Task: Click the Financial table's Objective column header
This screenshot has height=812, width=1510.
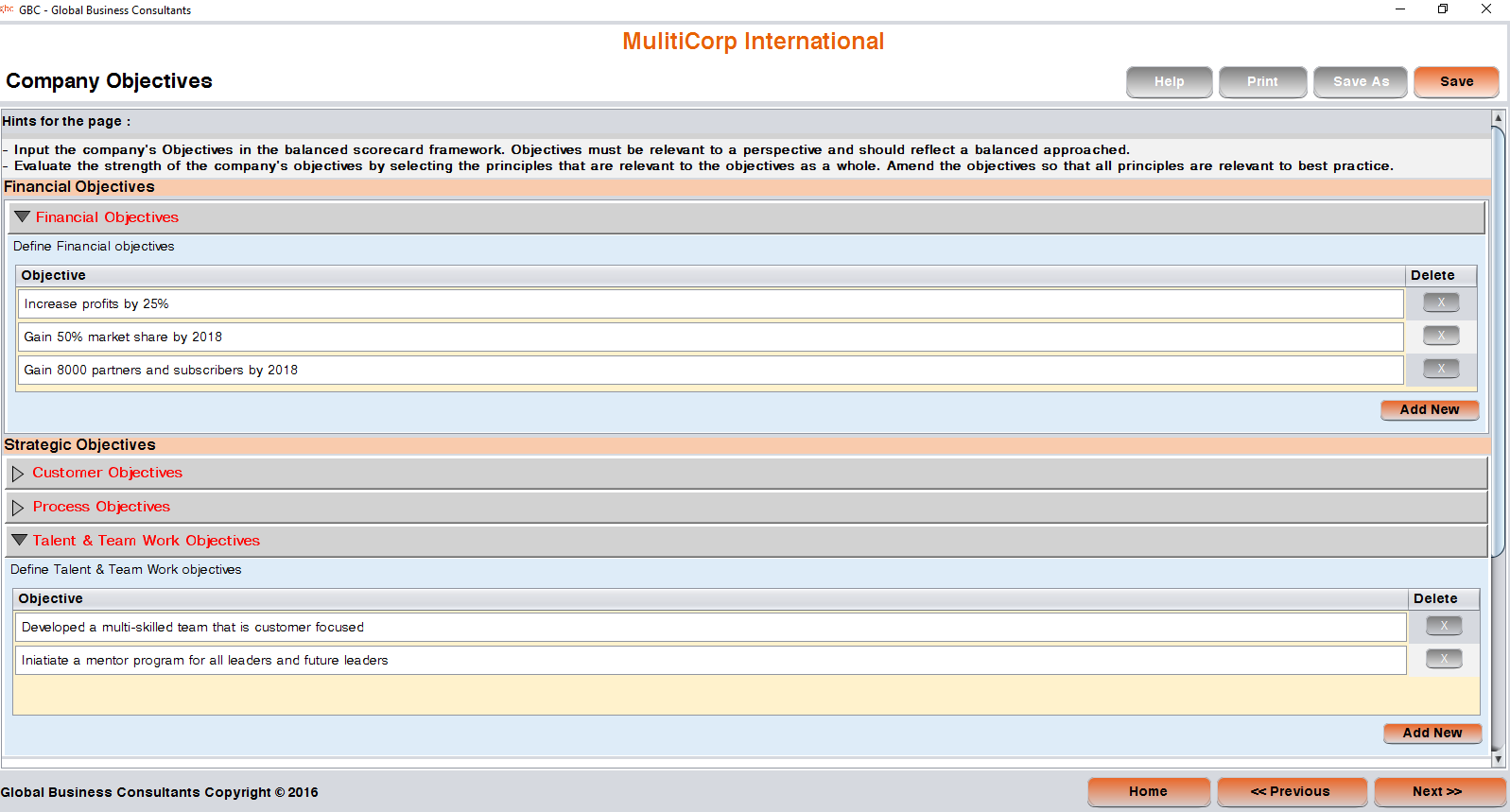Action: pos(710,275)
